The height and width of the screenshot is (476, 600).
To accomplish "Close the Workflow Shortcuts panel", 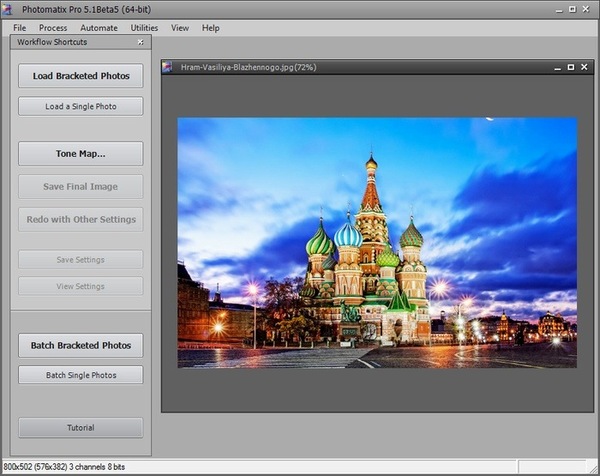I will pyautogui.click(x=141, y=43).
